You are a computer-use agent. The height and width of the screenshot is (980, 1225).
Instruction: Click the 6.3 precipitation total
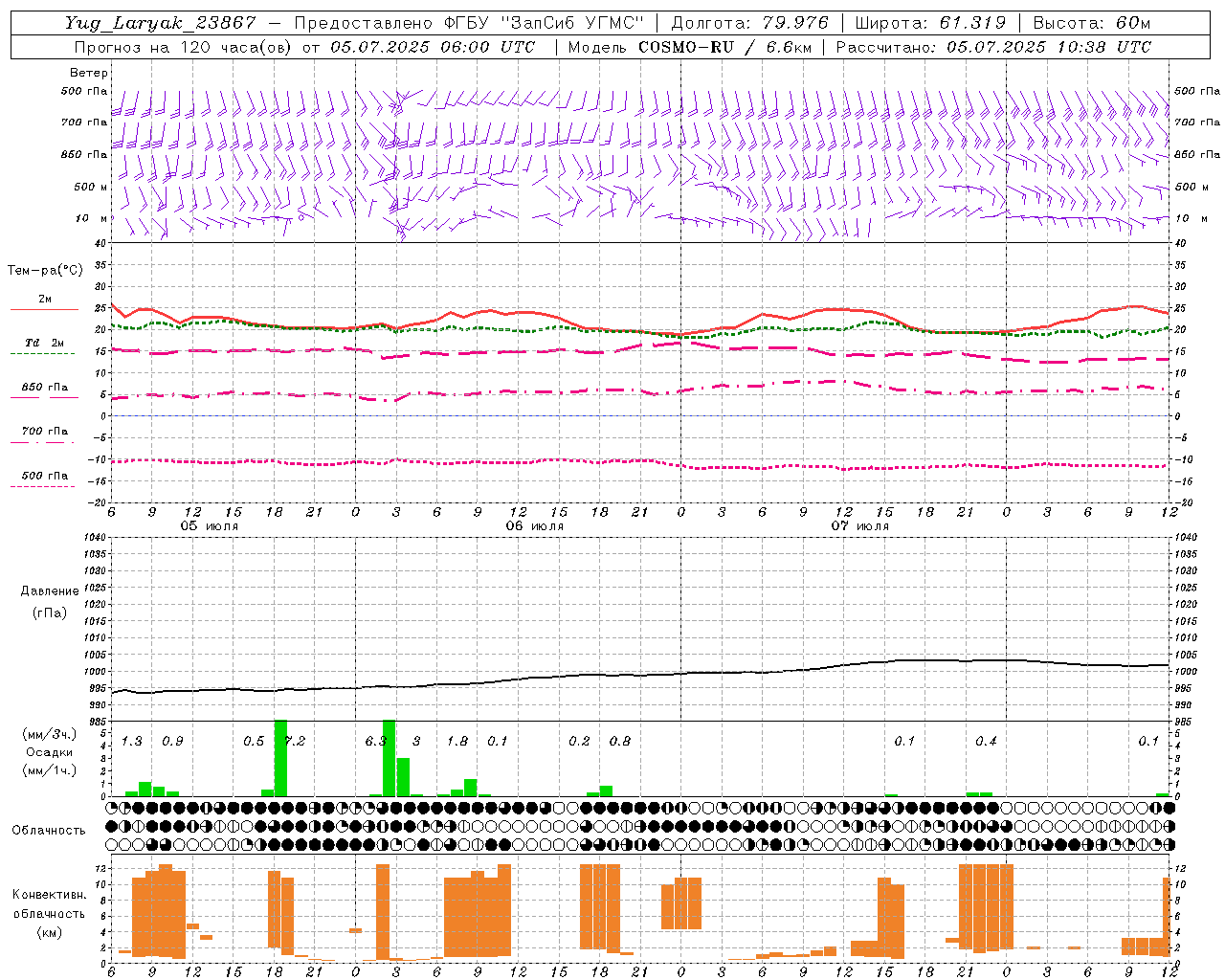coord(376,742)
